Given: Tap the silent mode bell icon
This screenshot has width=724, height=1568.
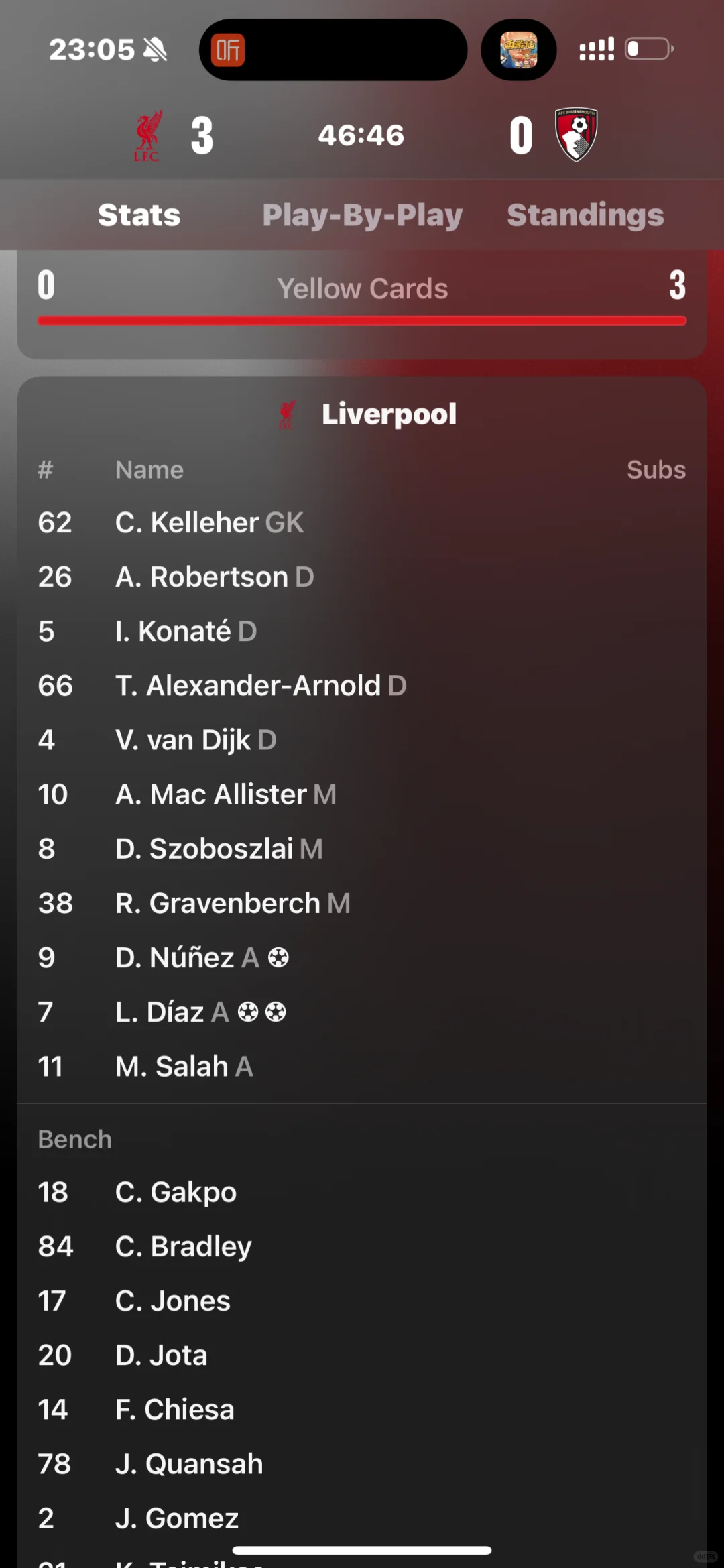Looking at the screenshot, I should click(x=156, y=50).
